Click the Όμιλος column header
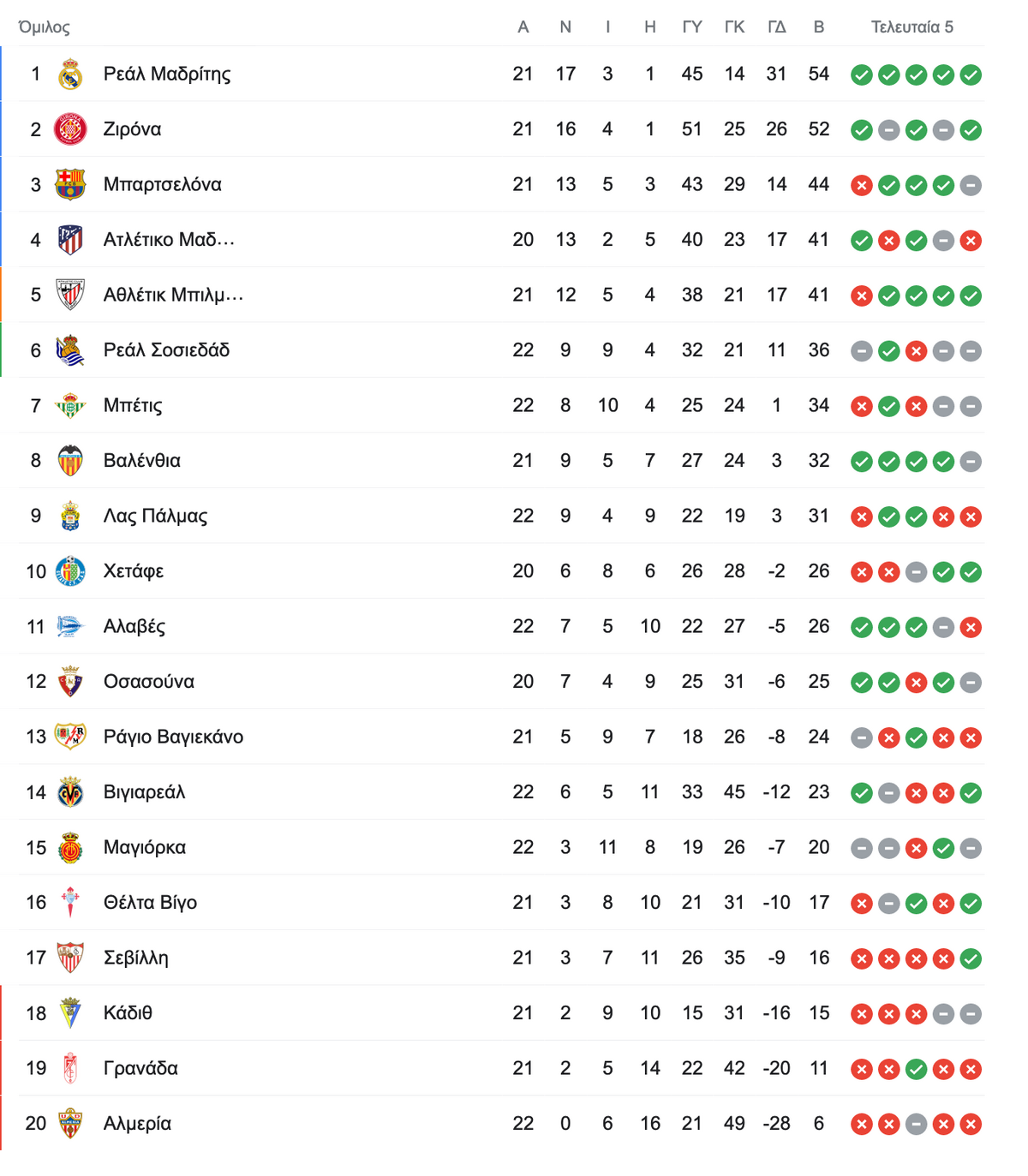 pos(45,27)
